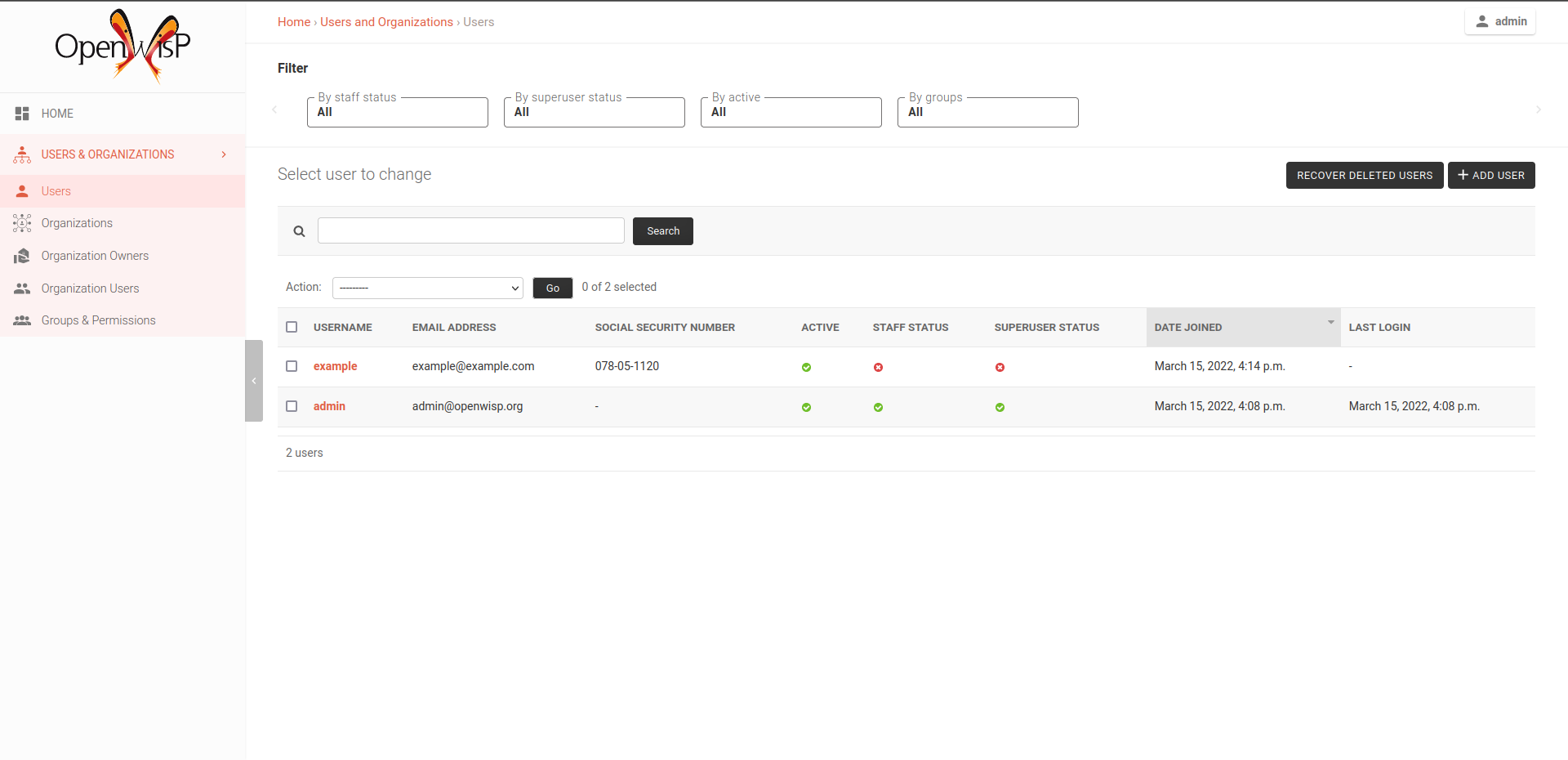Click the Organization Users icon
The image size is (1568, 760).
point(22,288)
